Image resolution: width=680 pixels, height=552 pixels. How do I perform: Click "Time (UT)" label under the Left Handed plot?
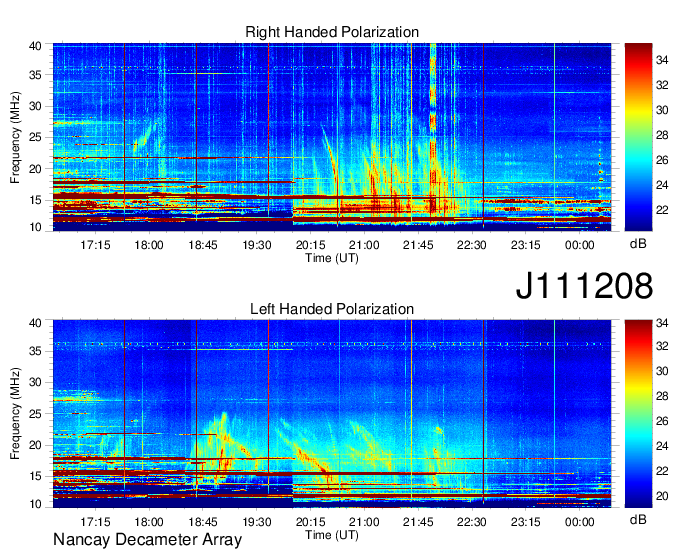click(x=332, y=535)
